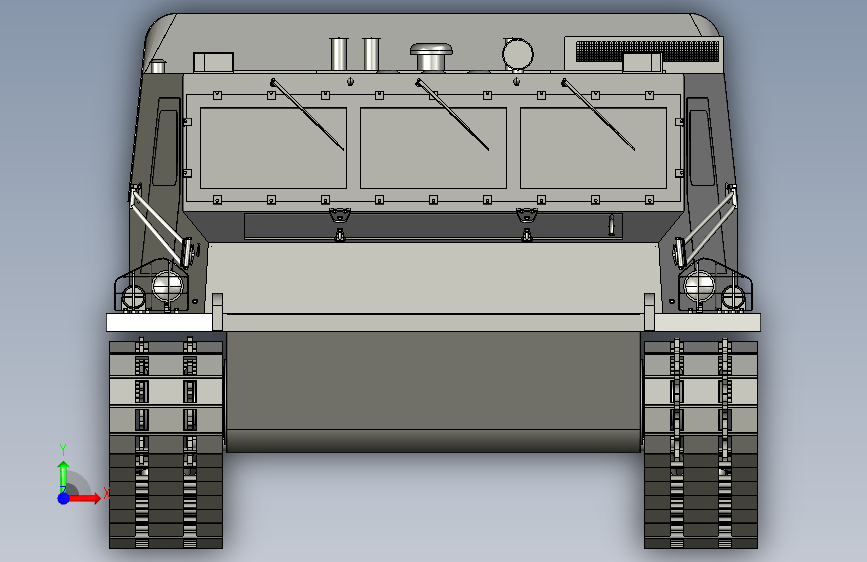The image size is (867, 562).
Task: Select the center windshield panel of the model
Action: 433,148
